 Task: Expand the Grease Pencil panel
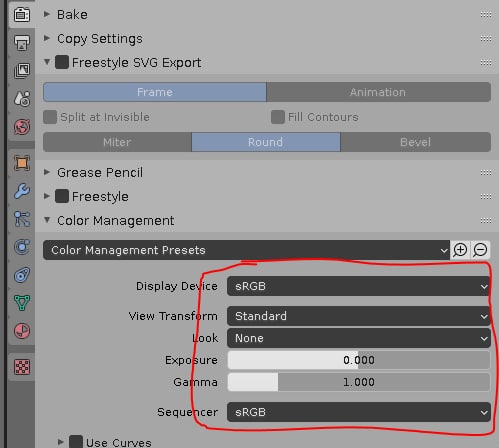47,172
